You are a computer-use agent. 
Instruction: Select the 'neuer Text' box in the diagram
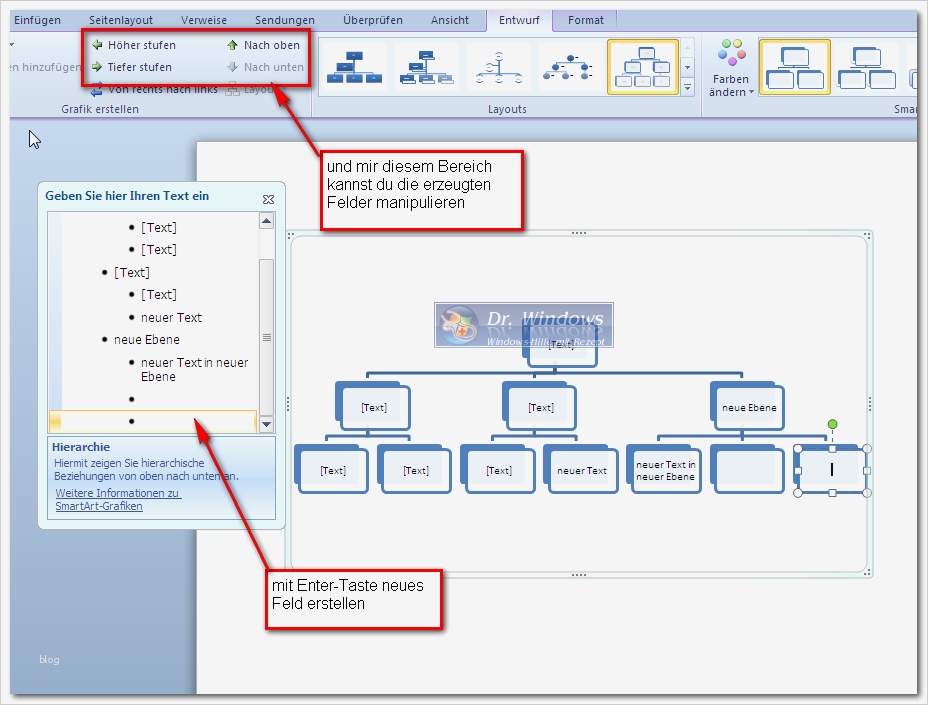[x=582, y=471]
